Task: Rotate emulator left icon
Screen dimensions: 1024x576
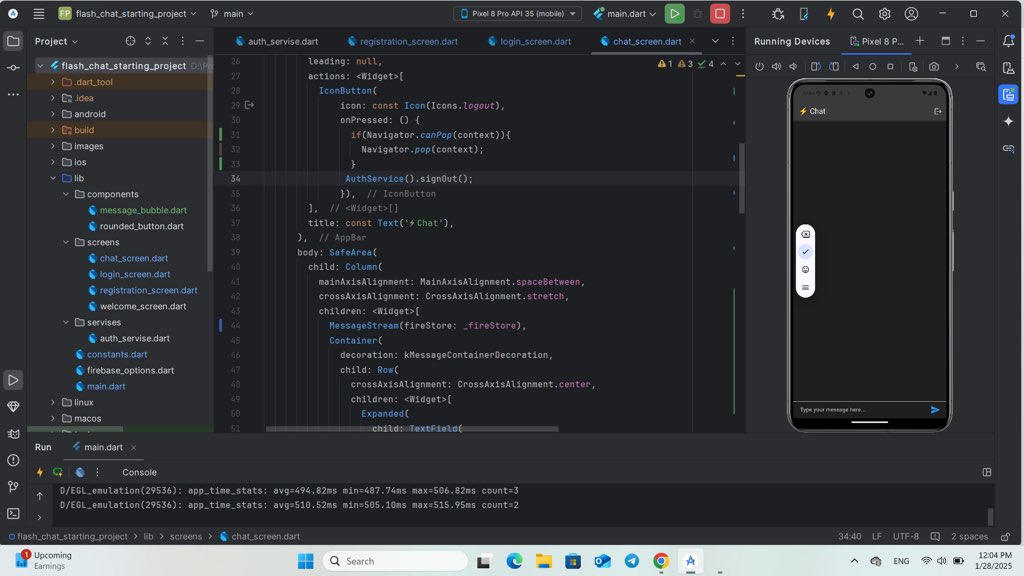Action: click(x=816, y=67)
